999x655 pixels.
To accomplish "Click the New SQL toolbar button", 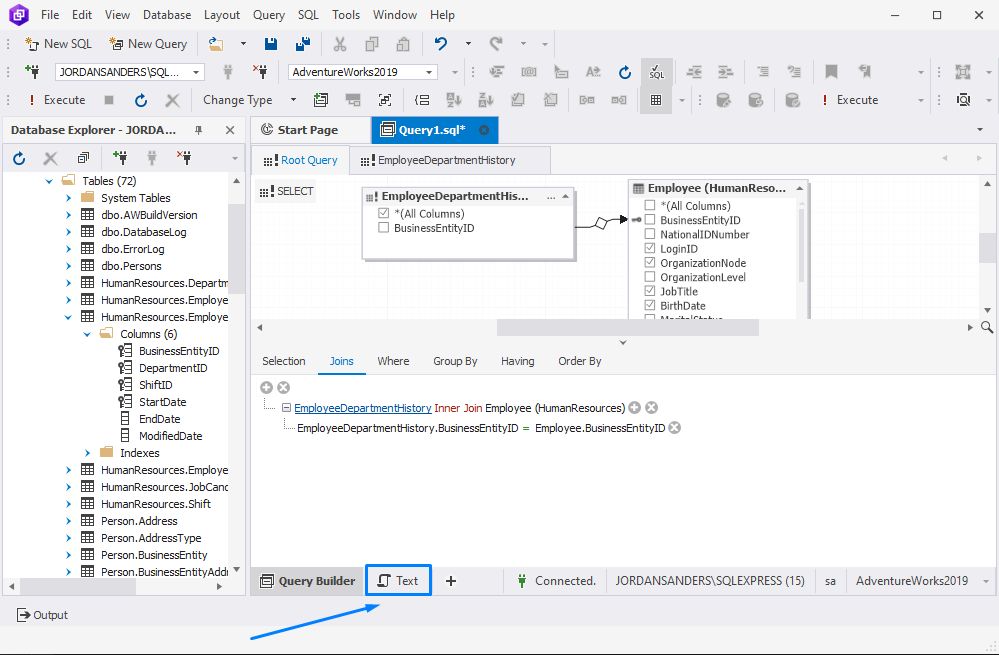I will (x=58, y=44).
